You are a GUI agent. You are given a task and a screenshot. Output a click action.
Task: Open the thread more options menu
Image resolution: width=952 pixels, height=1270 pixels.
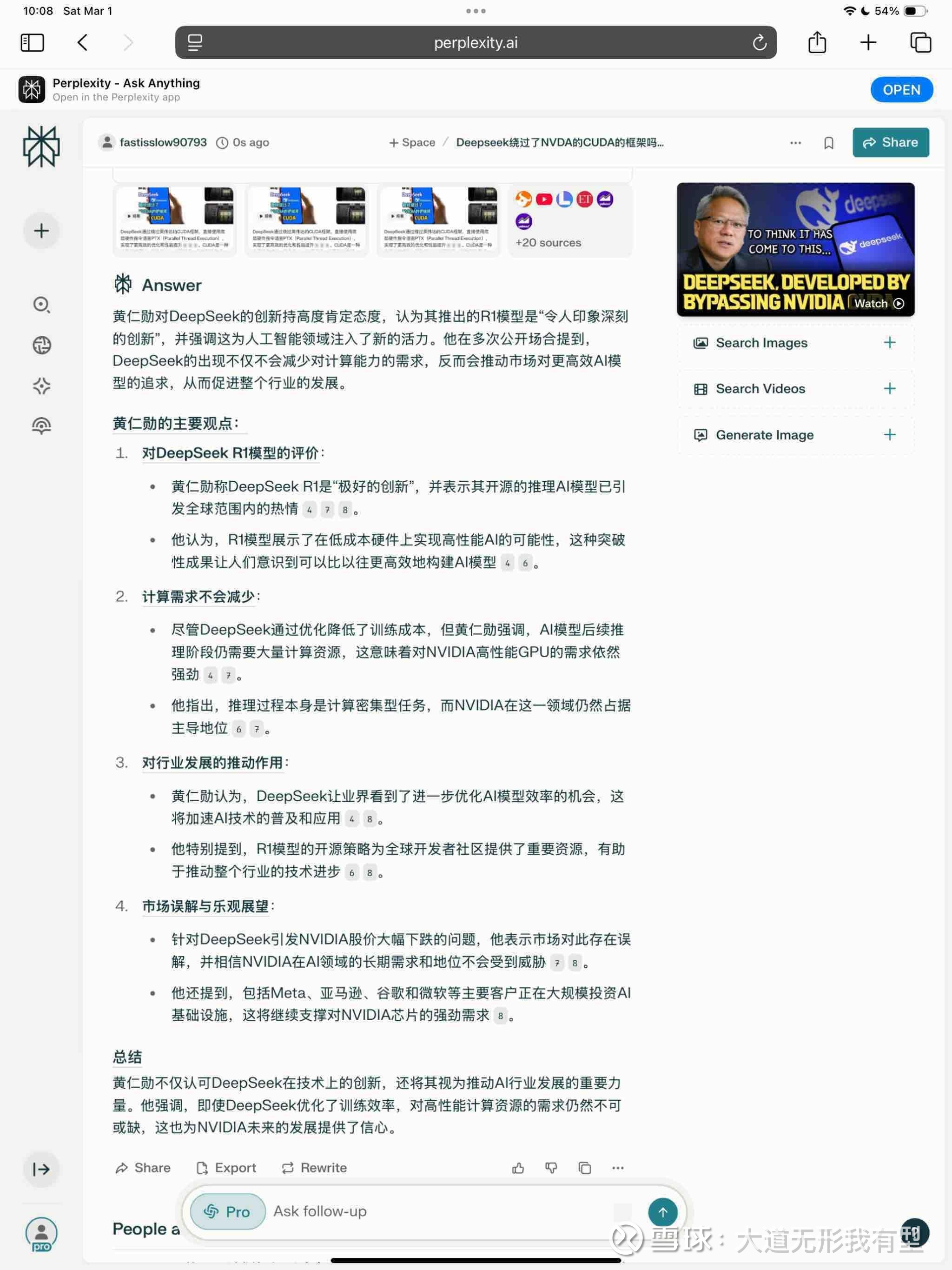click(x=795, y=143)
